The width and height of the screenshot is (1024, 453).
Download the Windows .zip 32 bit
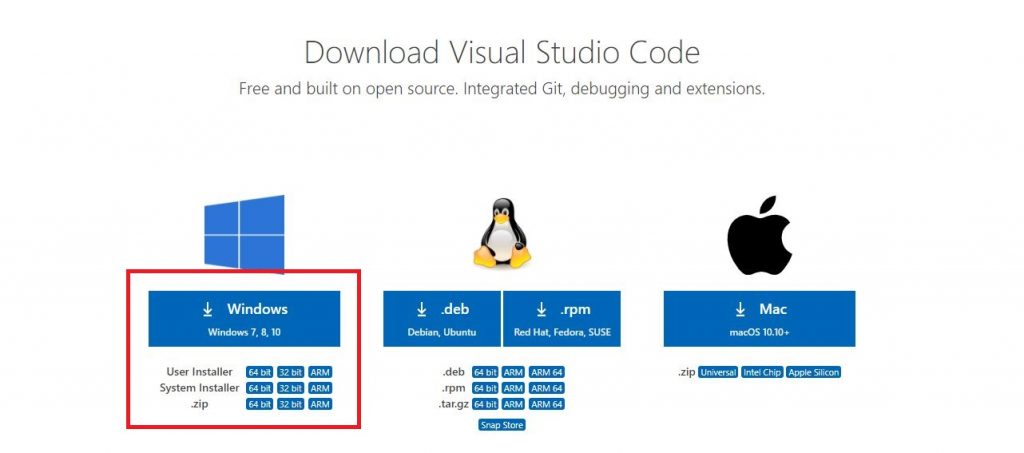click(x=290, y=404)
